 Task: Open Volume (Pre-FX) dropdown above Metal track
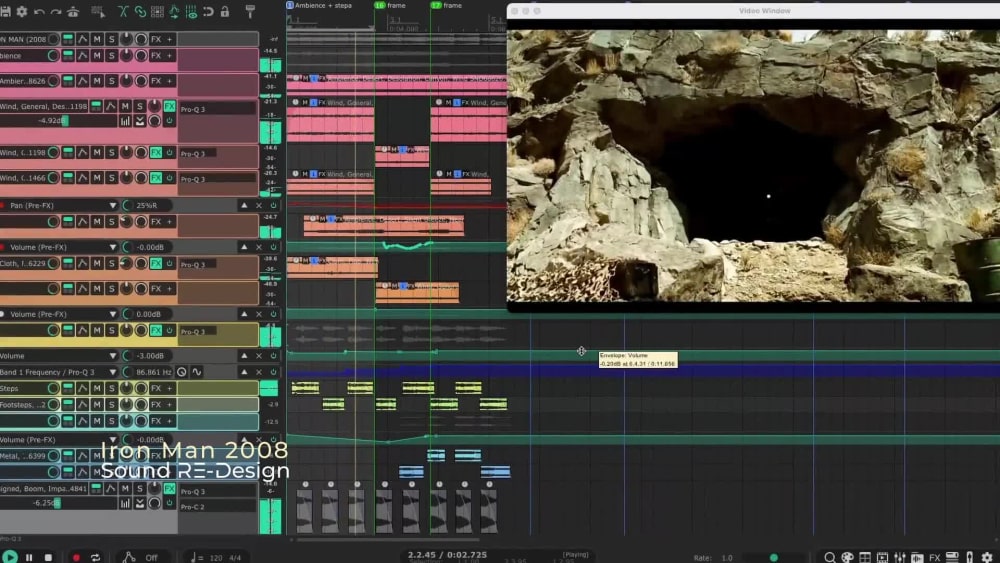click(x=113, y=439)
